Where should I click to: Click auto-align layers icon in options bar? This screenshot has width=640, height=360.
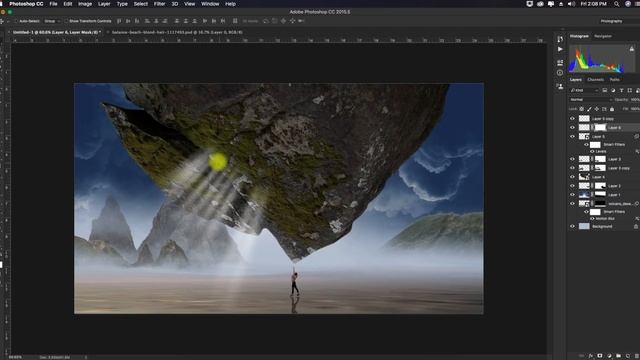tap(235, 21)
